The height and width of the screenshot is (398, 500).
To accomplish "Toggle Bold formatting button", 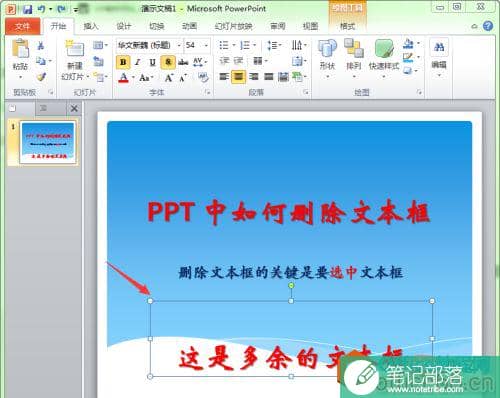I will coord(123,62).
